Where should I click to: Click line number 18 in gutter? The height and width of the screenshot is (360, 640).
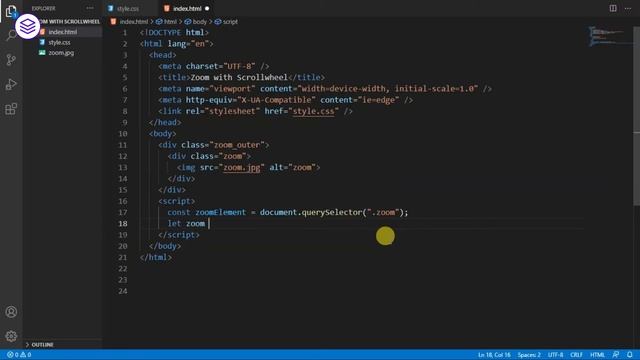[x=123, y=224]
